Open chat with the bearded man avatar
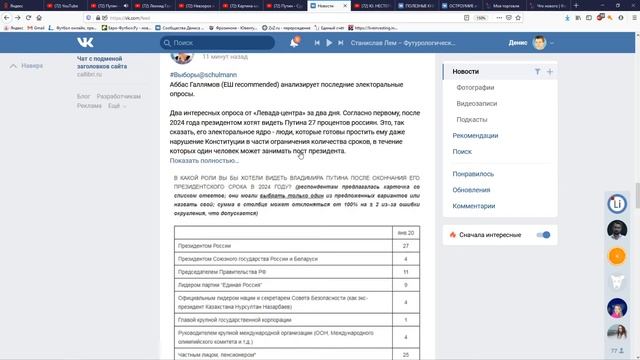The height and width of the screenshot is (360, 640). [617, 229]
